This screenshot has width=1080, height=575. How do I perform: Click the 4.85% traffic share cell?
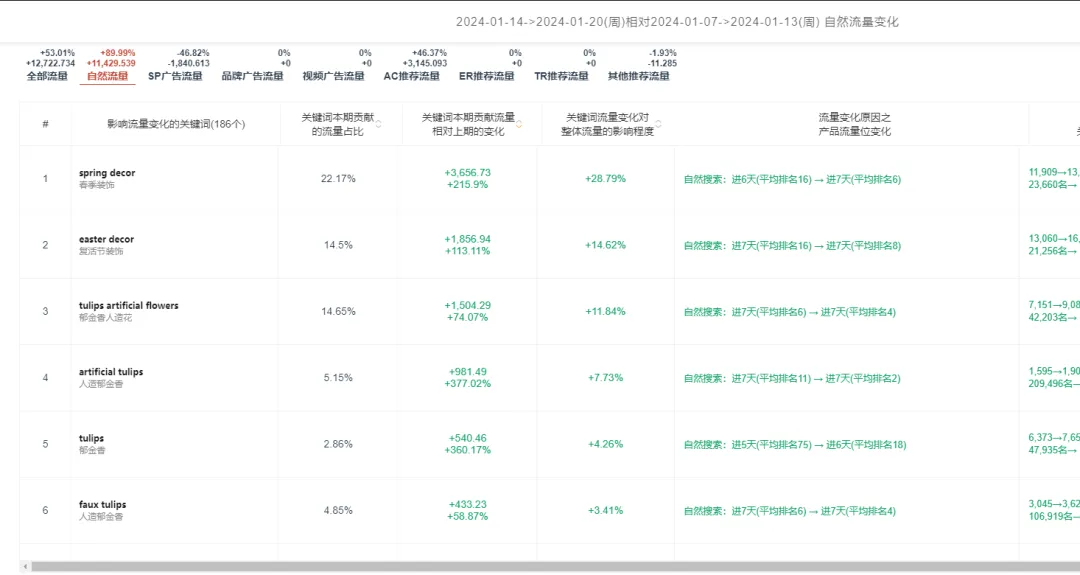tap(338, 510)
